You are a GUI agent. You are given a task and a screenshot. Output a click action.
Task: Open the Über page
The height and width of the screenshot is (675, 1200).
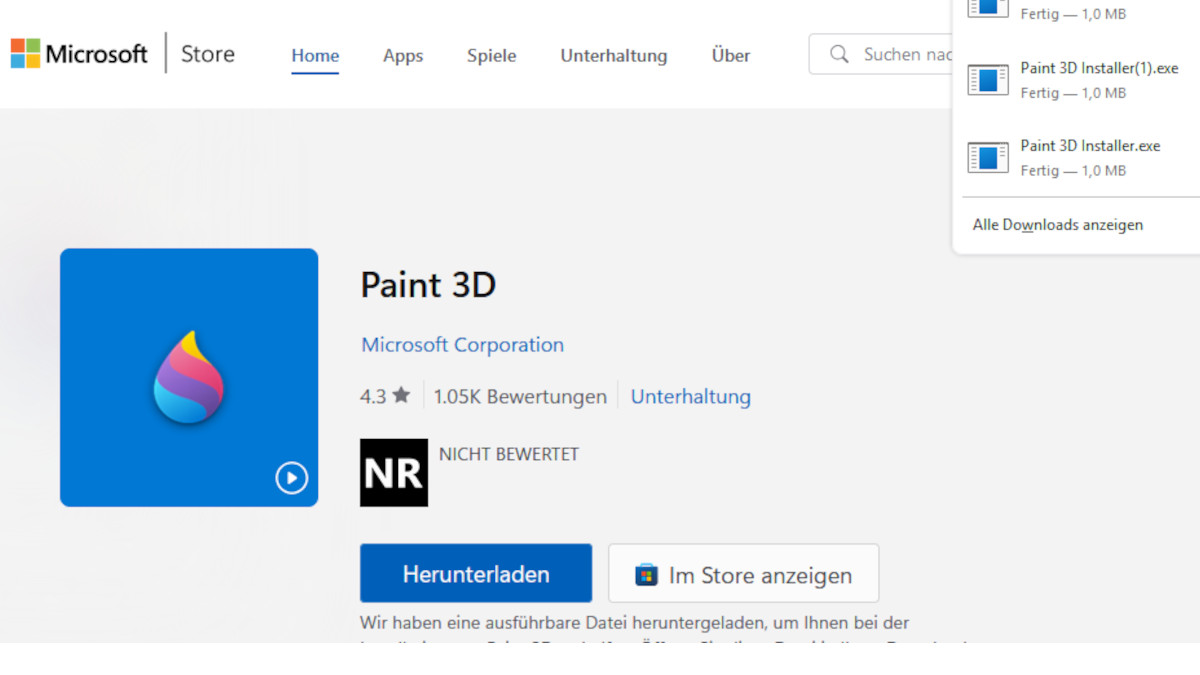point(730,56)
